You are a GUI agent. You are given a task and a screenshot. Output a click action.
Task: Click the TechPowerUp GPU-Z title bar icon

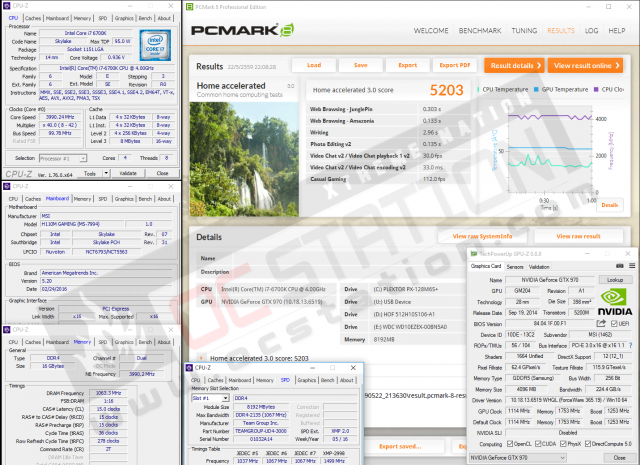(x=473, y=254)
